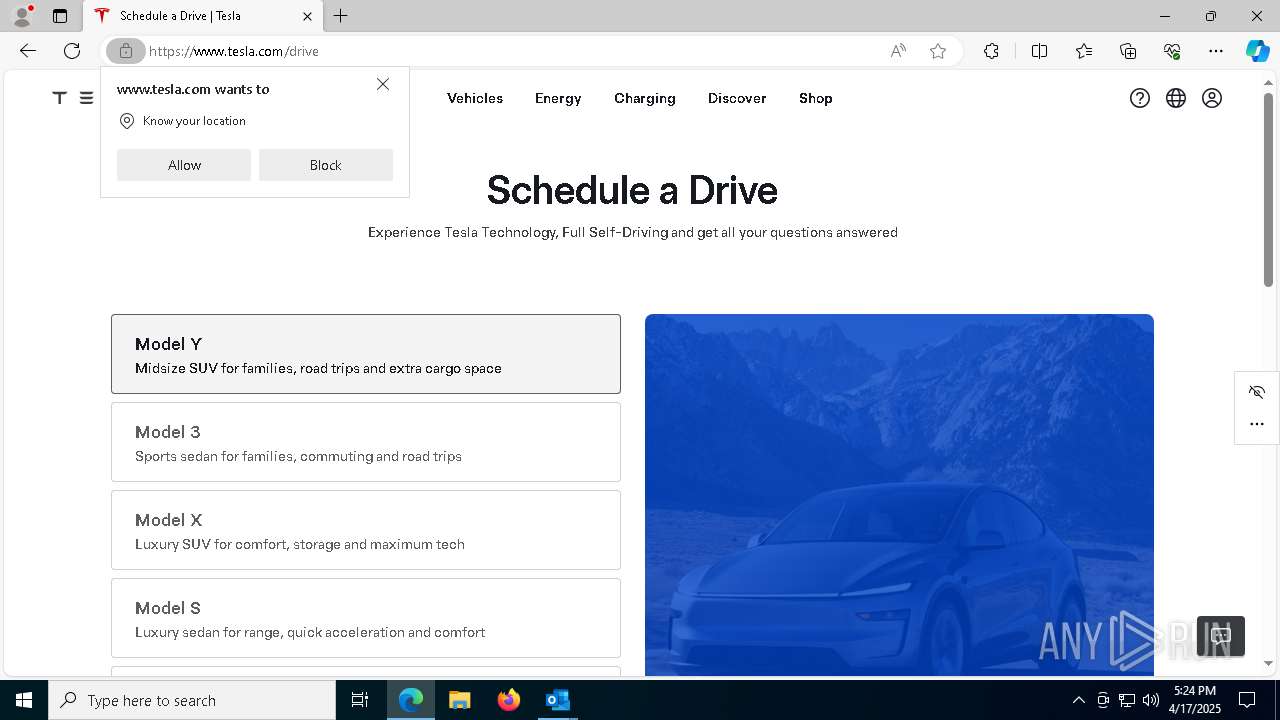Viewport: 1280px width, 720px height.
Task: Click the Schedule a Drive heading
Action: (632, 190)
